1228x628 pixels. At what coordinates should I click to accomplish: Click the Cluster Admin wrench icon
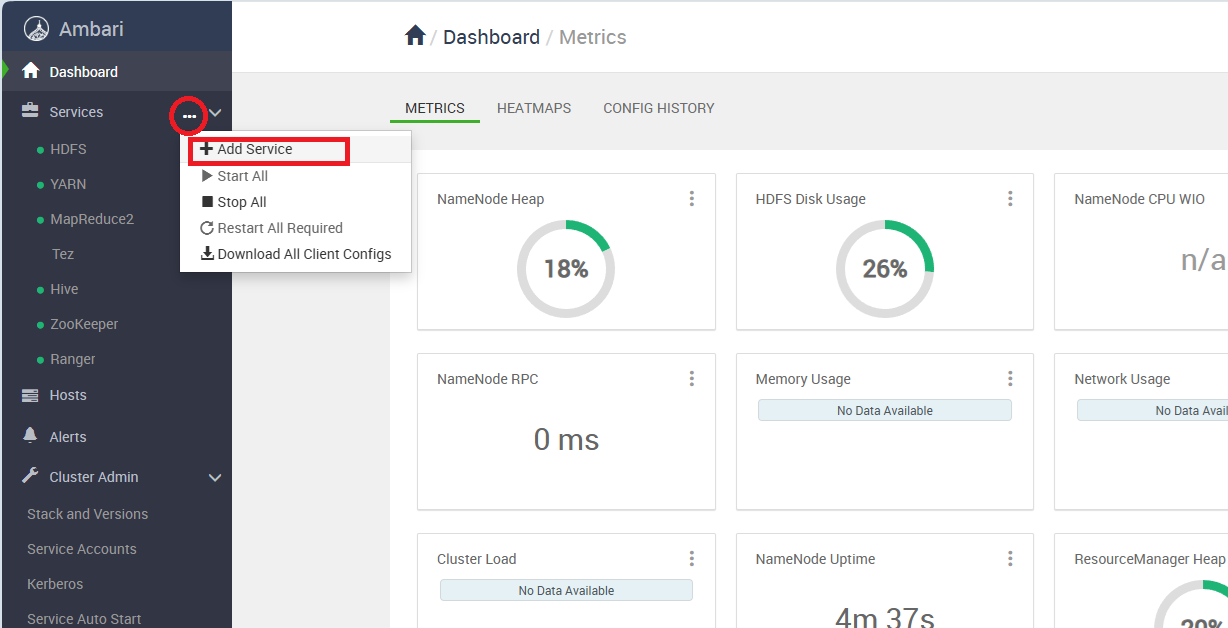point(30,476)
